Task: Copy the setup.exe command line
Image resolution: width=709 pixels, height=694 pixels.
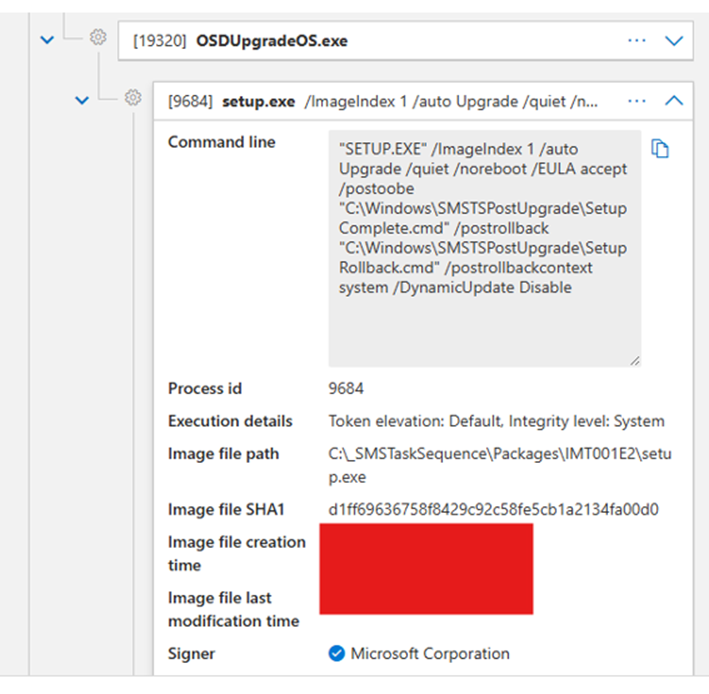Action: pos(659,149)
